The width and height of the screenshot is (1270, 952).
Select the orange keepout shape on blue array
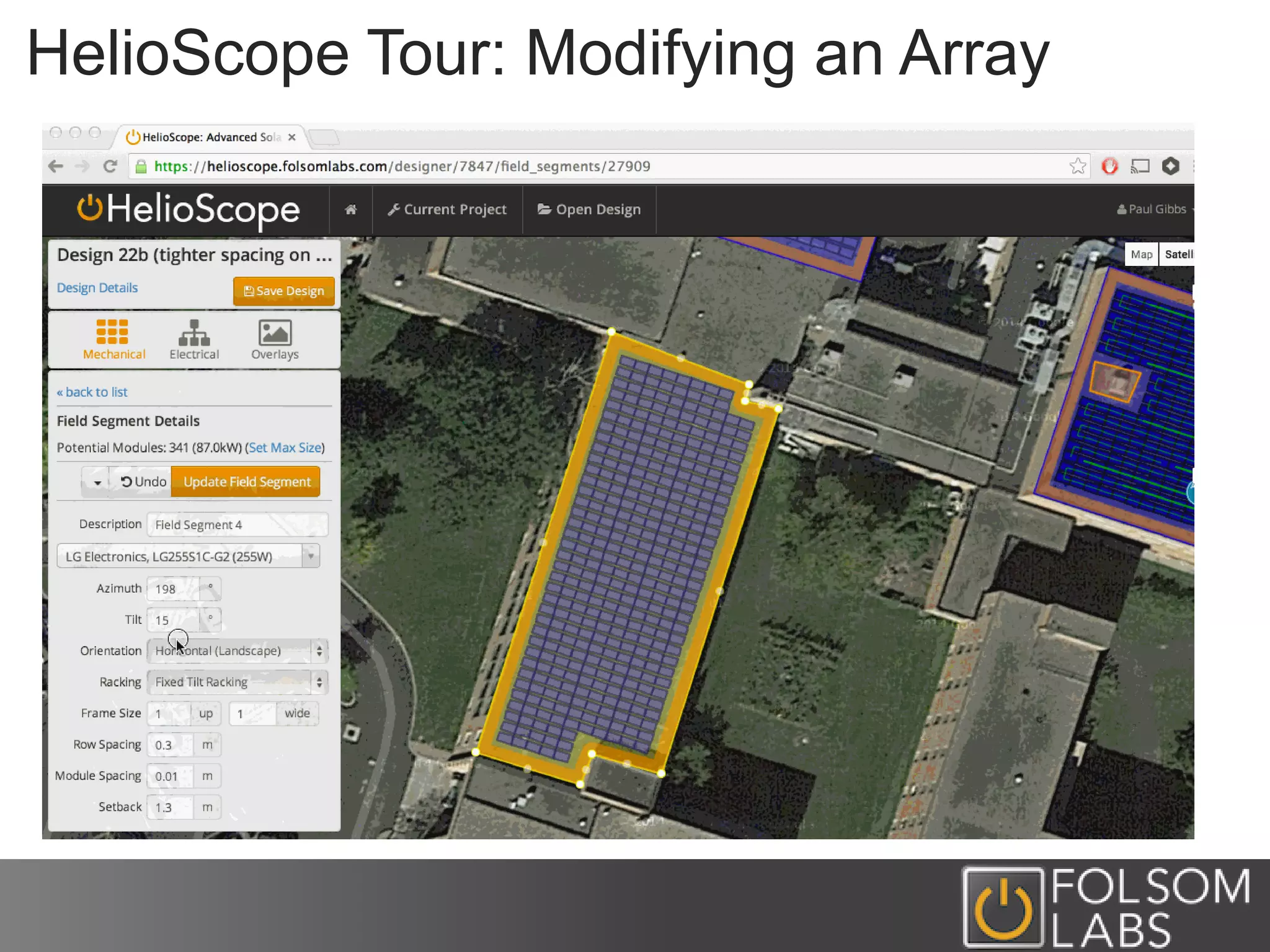tap(1115, 382)
